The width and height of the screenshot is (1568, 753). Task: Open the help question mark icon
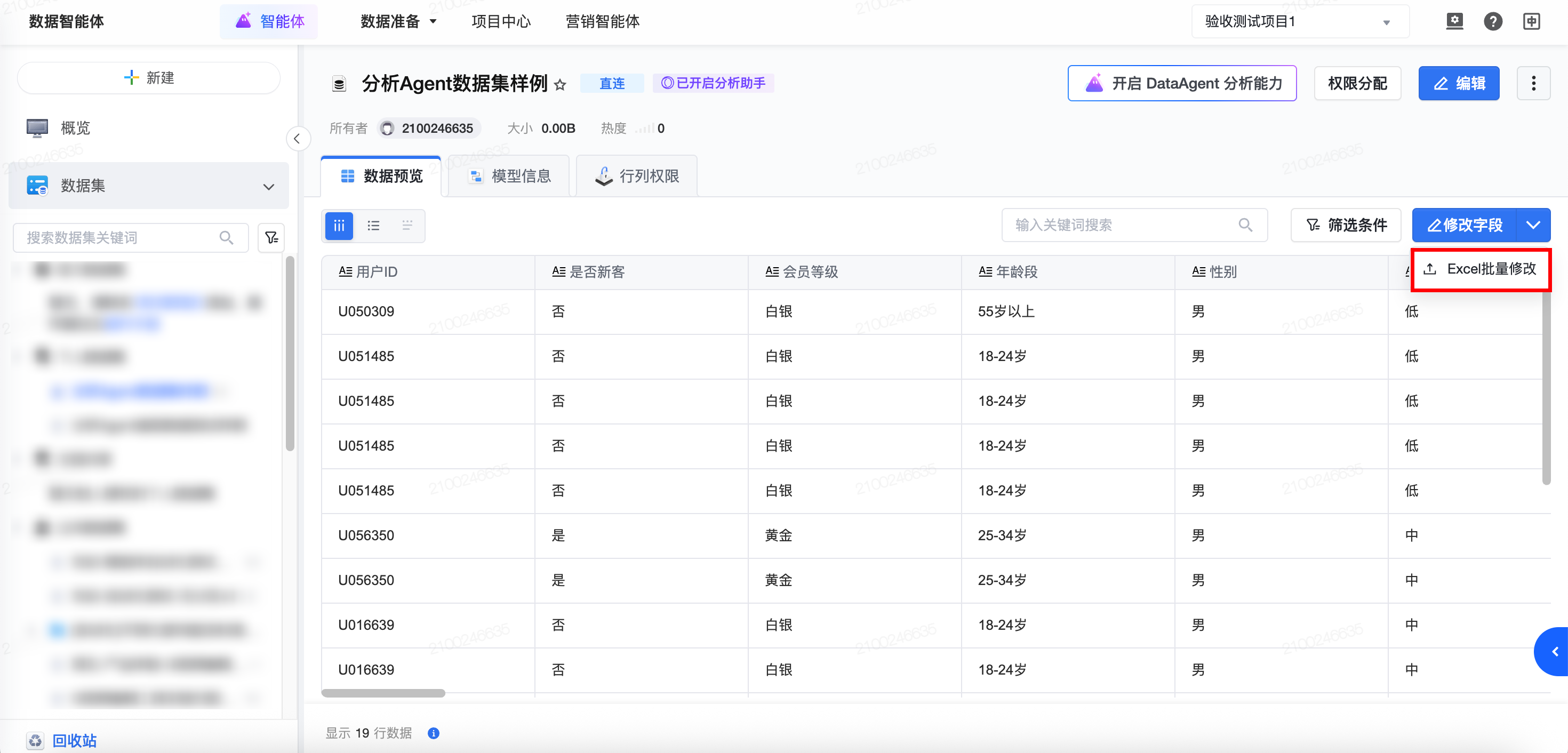pyautogui.click(x=1492, y=21)
